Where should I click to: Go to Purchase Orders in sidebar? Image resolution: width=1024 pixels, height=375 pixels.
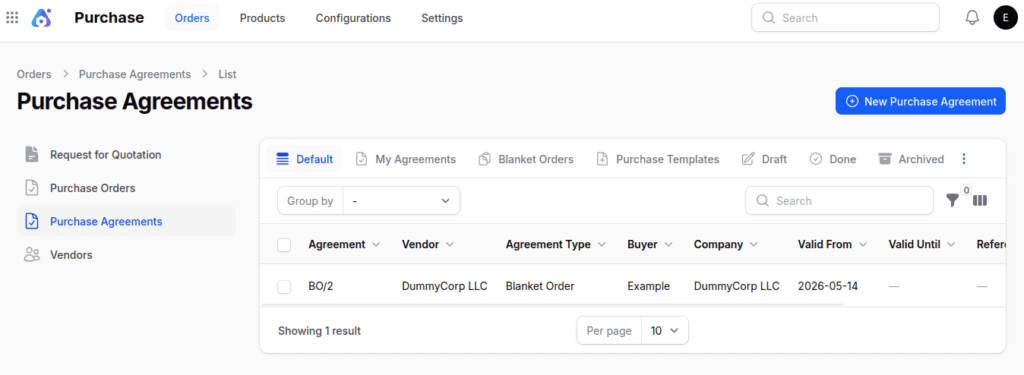tap(126, 188)
